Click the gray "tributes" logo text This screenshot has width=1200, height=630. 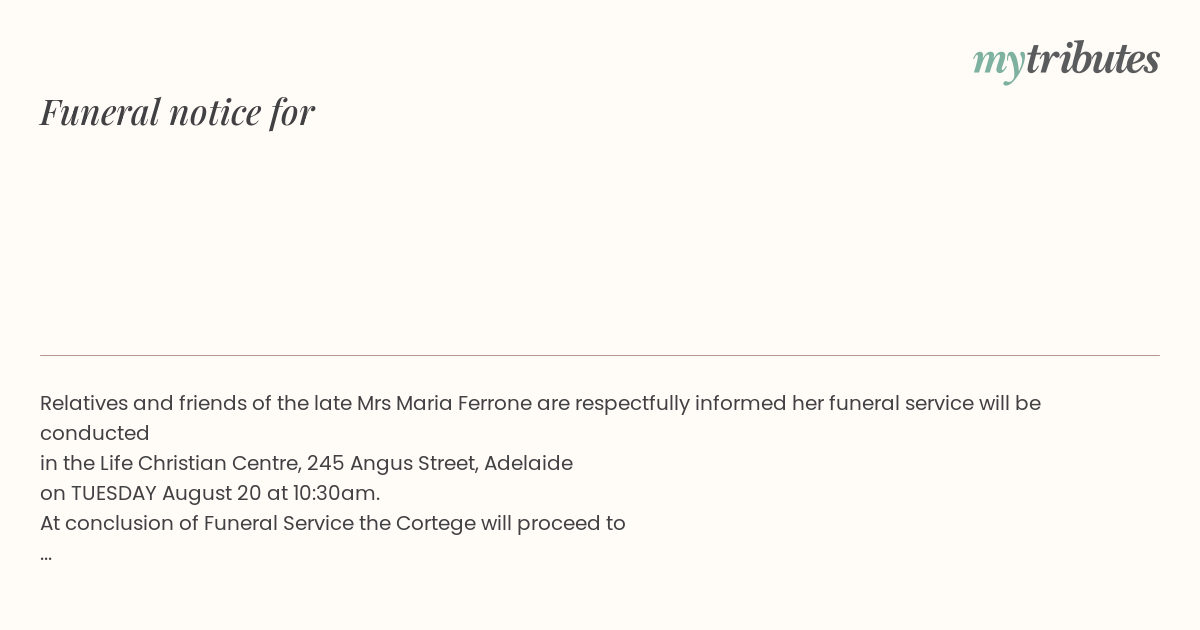point(1092,58)
